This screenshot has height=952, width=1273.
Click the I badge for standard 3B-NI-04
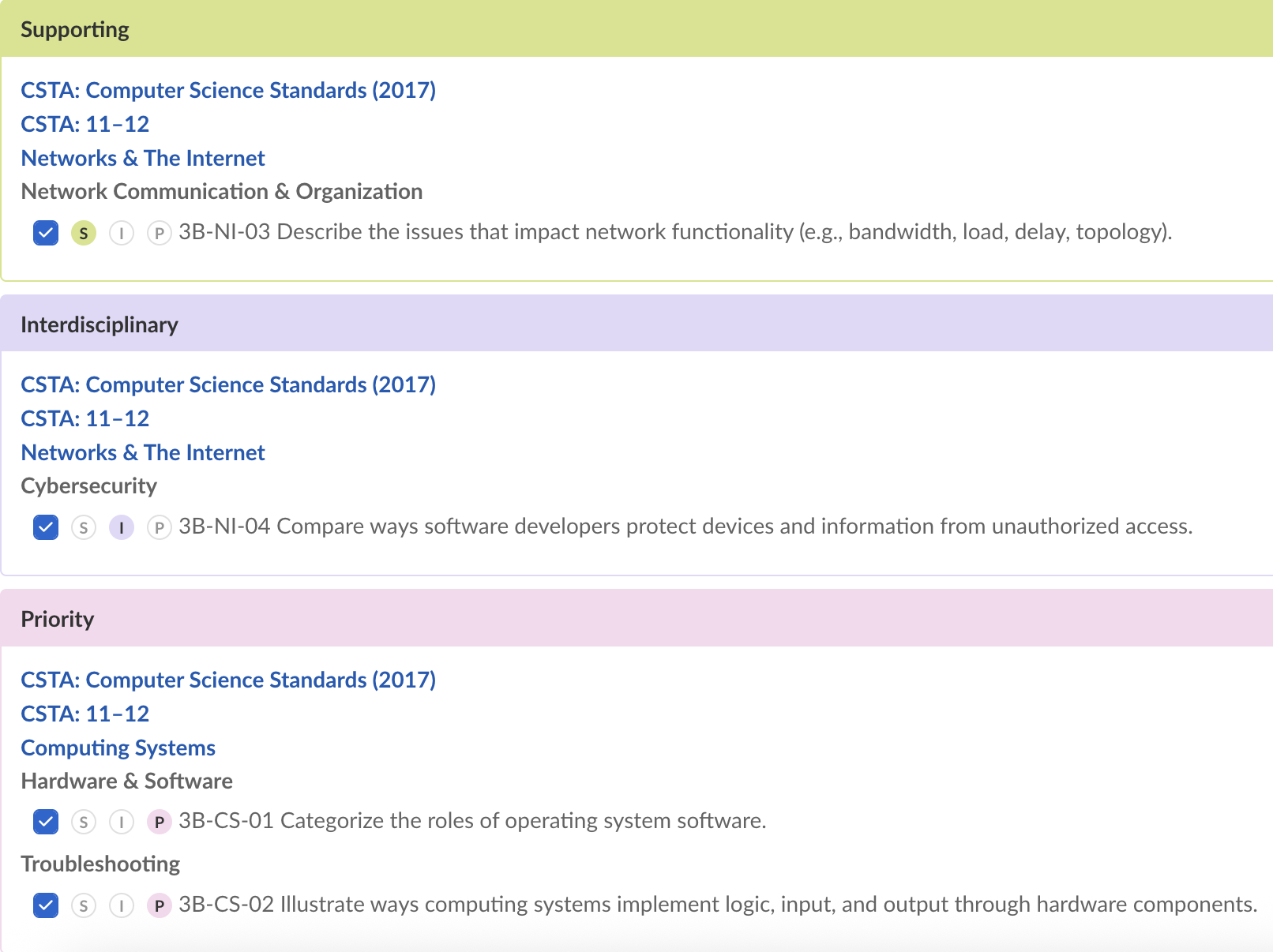coord(122,527)
